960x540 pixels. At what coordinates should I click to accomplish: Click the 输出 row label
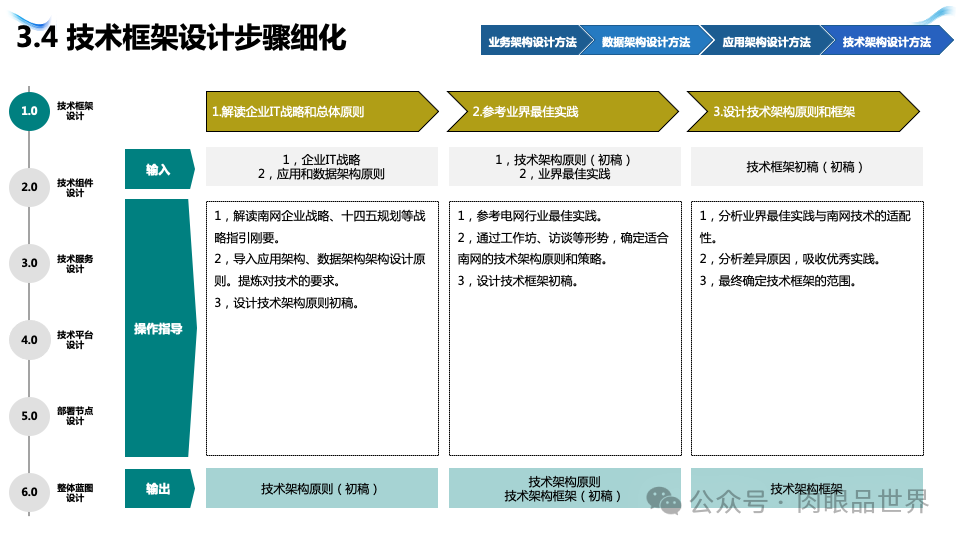coord(159,489)
